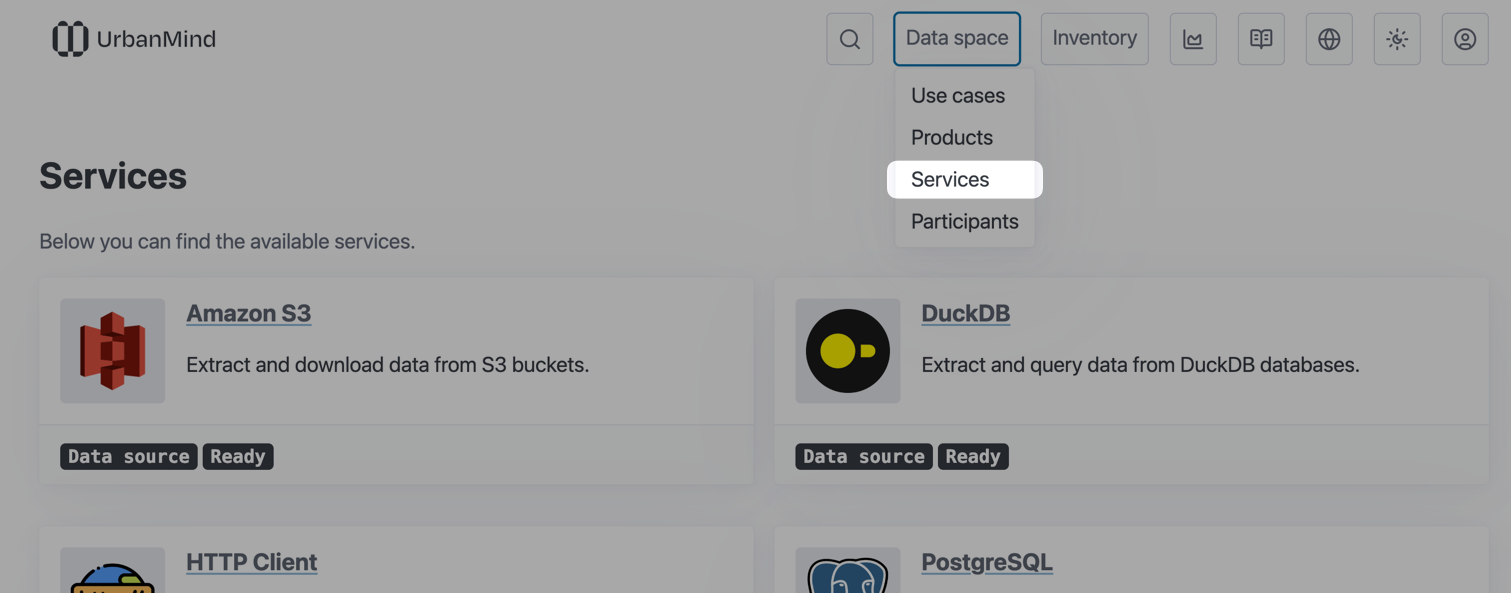
Task: Click the Services page heading
Action: pos(113,176)
